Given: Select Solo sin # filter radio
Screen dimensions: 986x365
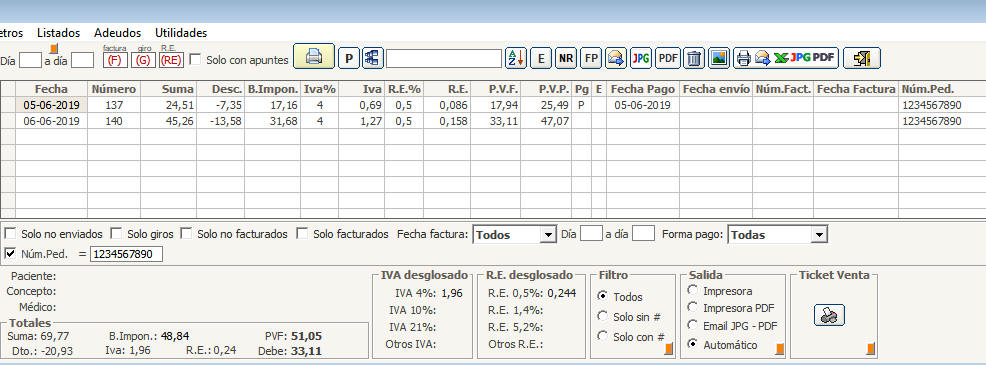Looking at the screenshot, I should [x=603, y=317].
